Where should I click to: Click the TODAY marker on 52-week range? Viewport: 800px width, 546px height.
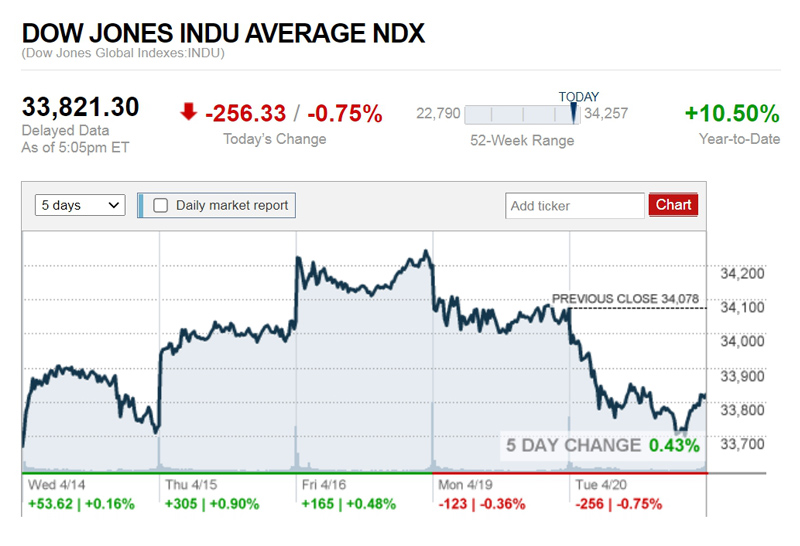(574, 113)
